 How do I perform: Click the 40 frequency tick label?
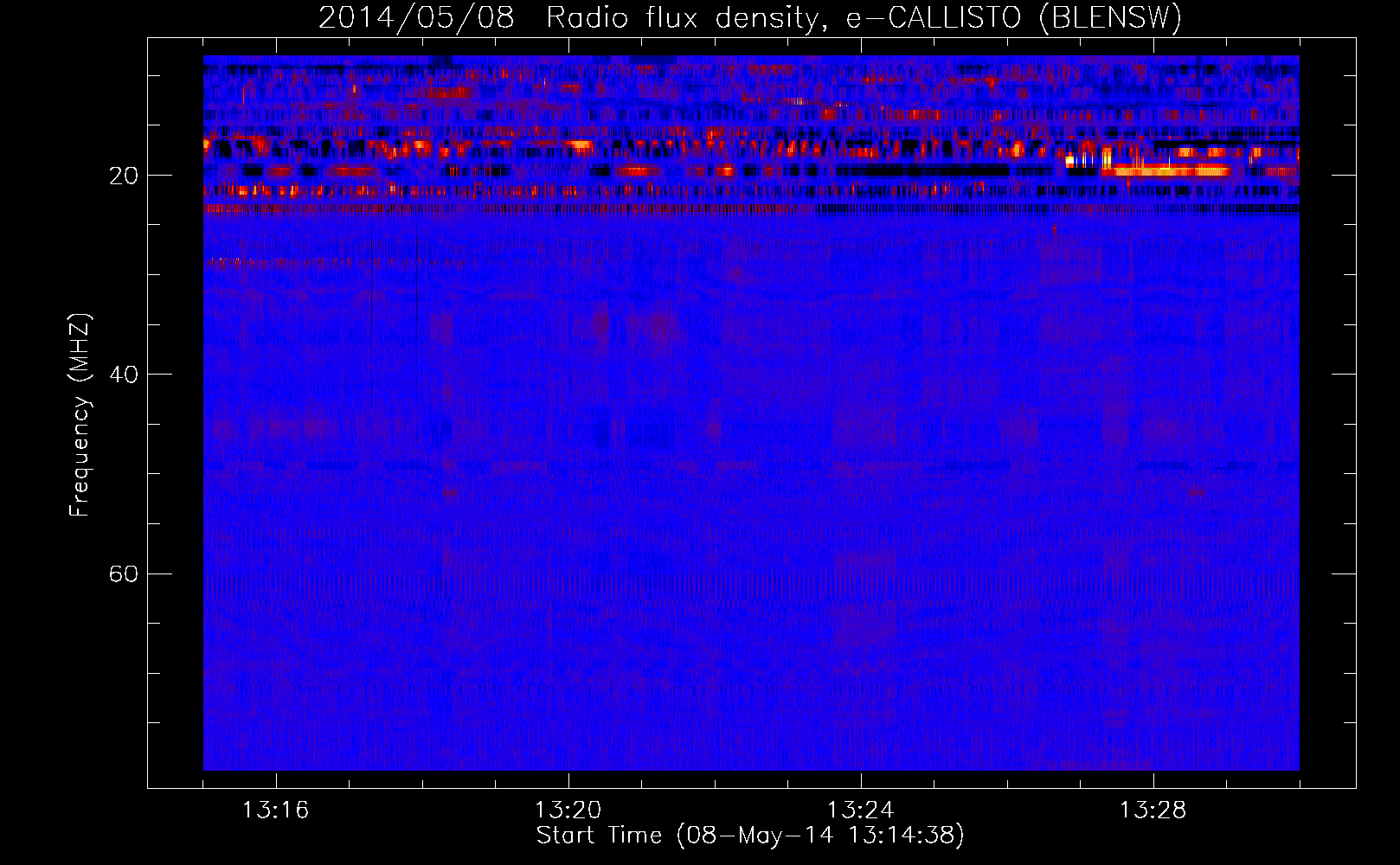click(124, 375)
